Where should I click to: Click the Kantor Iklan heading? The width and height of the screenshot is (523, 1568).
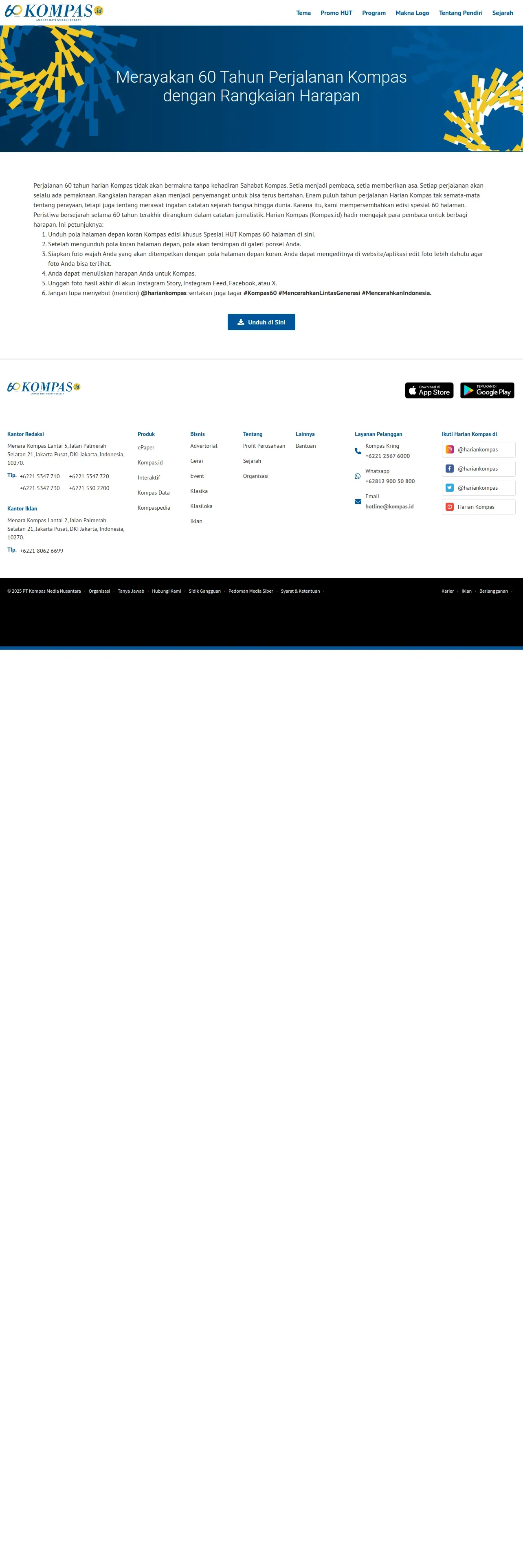pyautogui.click(x=22, y=508)
